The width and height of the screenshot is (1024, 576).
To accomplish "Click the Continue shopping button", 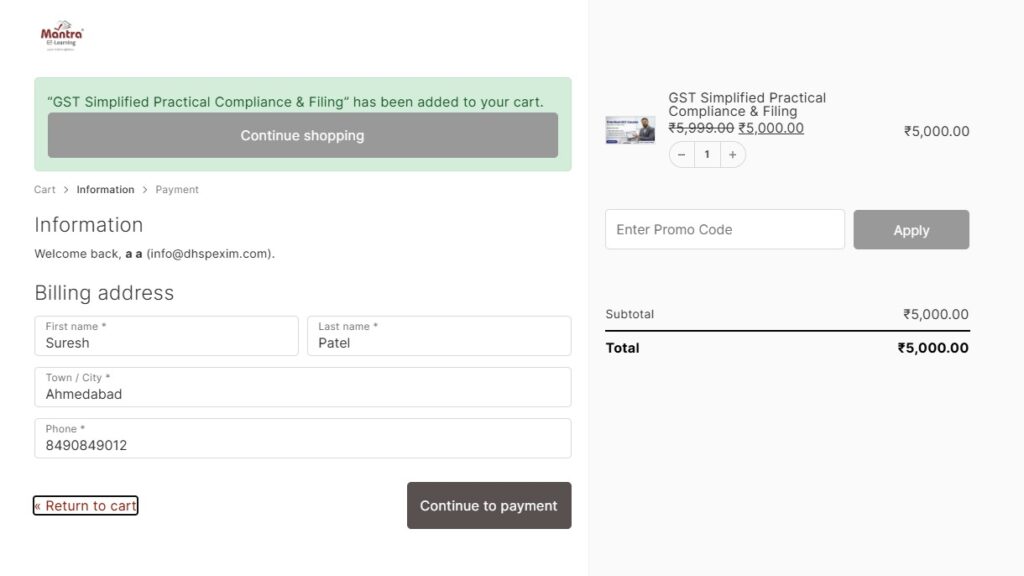I will (302, 135).
